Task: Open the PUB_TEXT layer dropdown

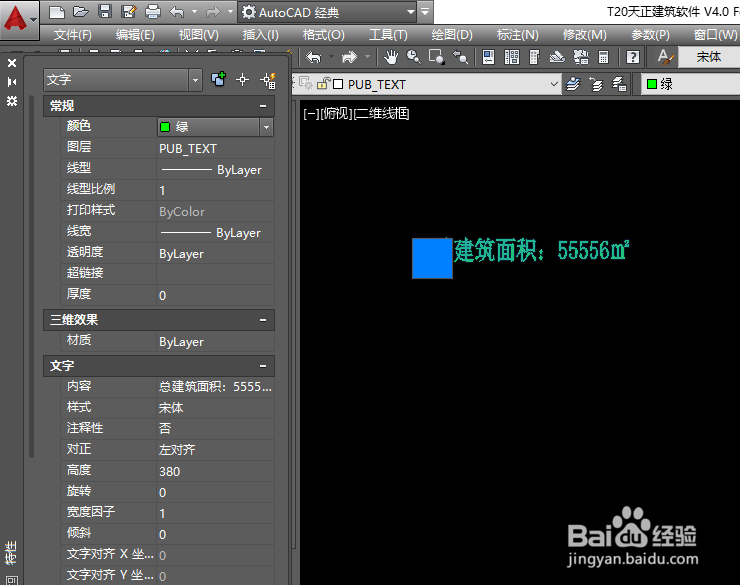Action: click(x=554, y=84)
